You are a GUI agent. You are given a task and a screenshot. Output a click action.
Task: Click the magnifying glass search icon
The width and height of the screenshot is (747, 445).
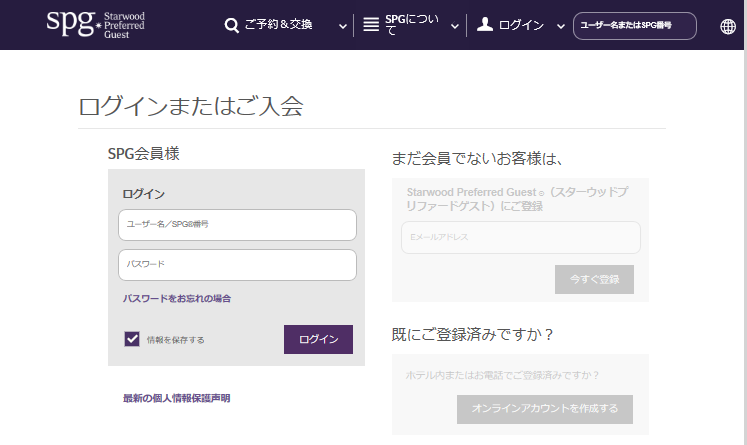point(232,25)
